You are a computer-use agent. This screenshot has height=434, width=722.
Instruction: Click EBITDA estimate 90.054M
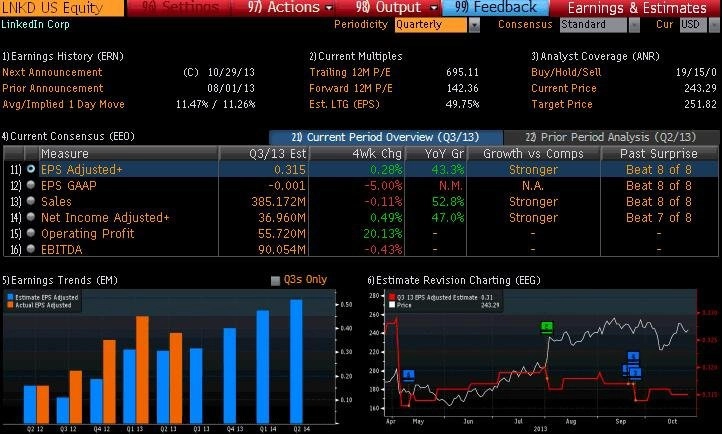pos(282,250)
